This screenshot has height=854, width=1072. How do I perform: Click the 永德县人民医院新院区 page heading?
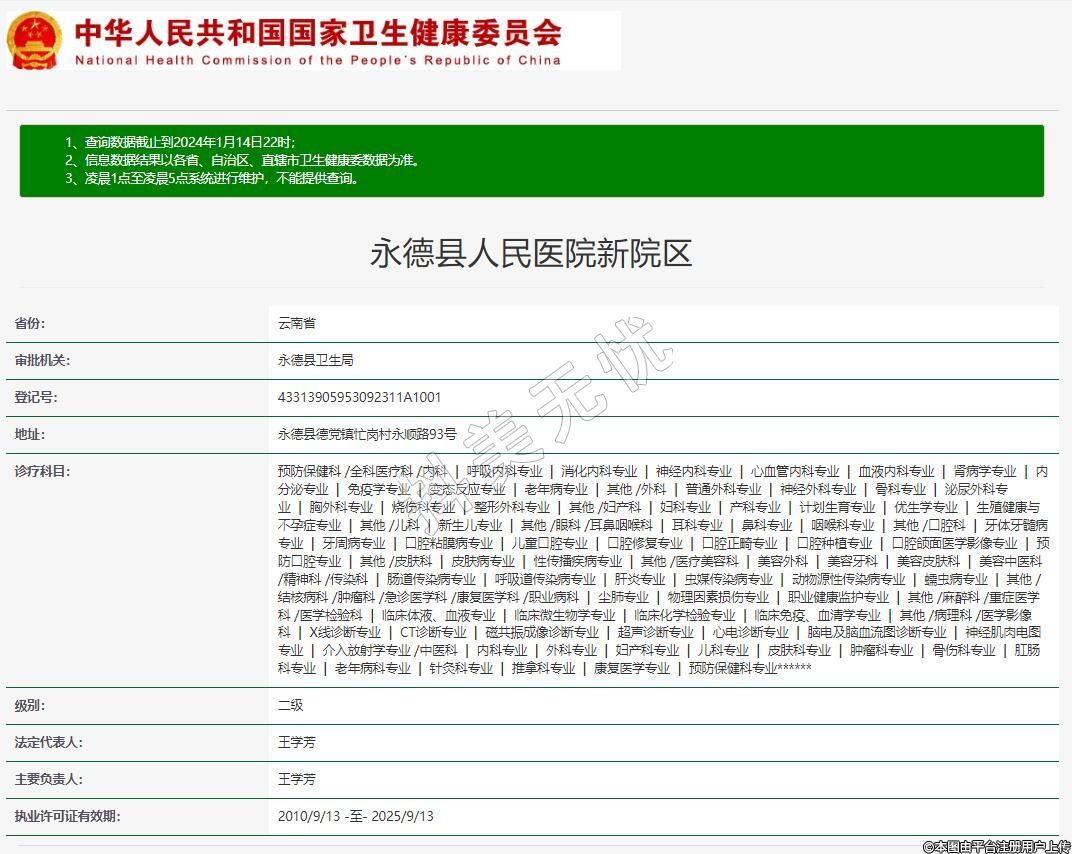(x=531, y=253)
